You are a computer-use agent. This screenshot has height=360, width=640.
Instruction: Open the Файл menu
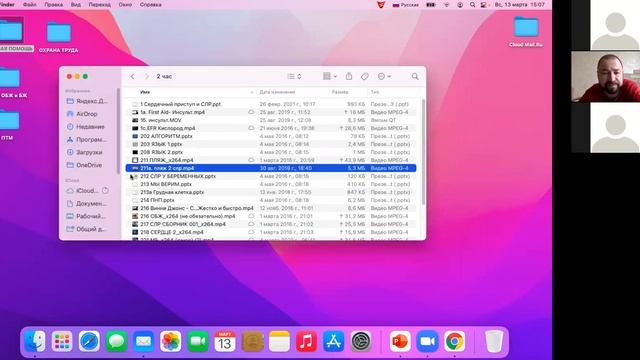tap(29, 5)
